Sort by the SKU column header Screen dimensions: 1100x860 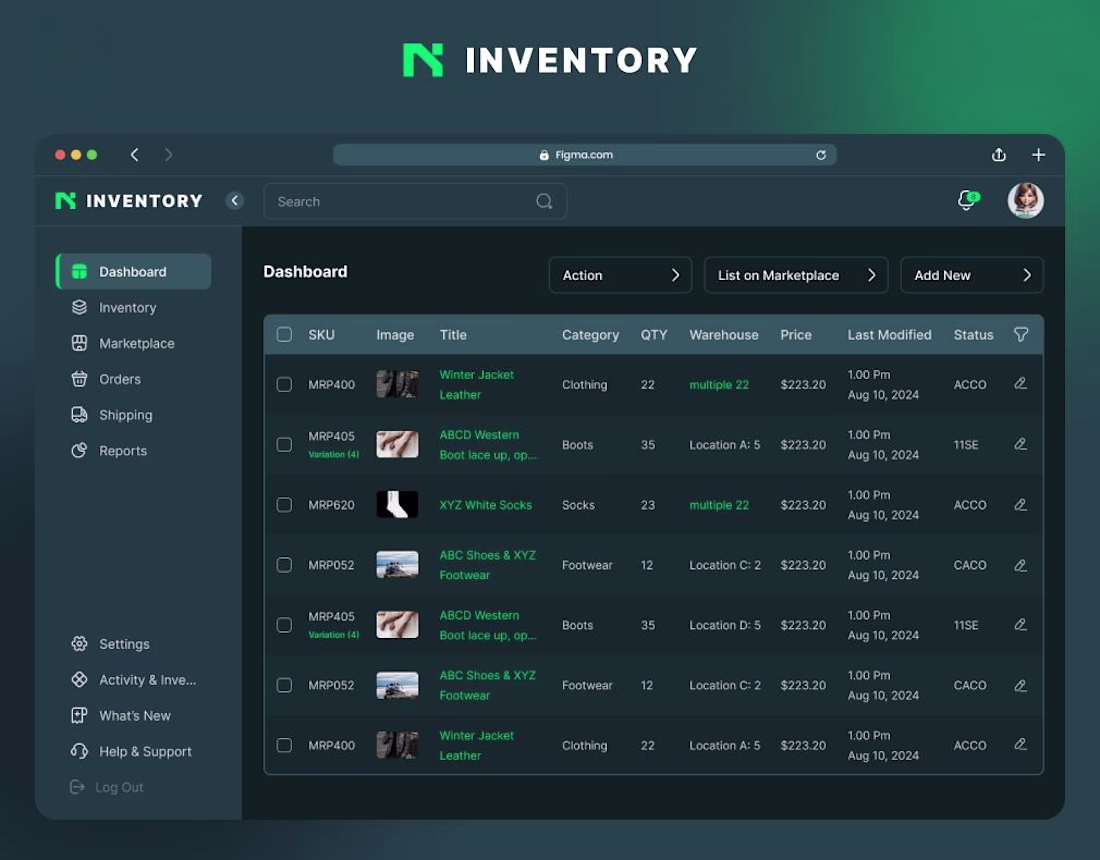[x=321, y=335]
